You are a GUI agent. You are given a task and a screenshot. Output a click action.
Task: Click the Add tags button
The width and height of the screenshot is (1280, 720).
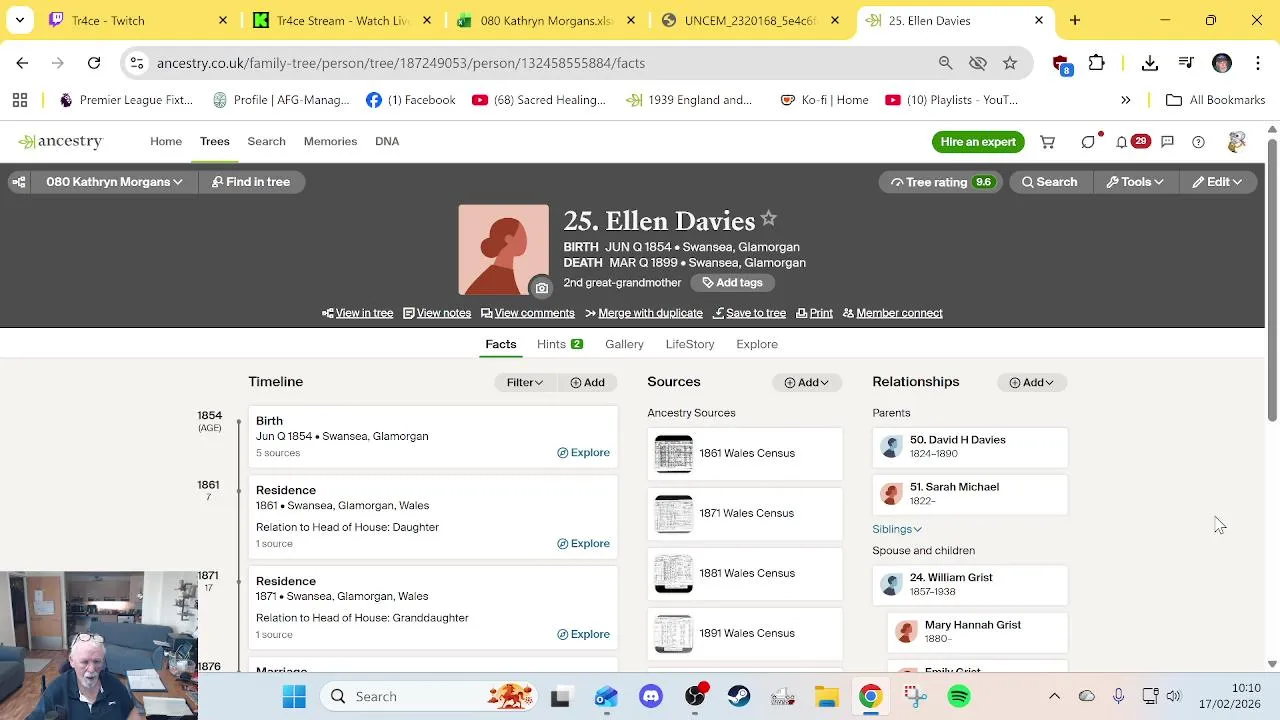pyautogui.click(x=732, y=283)
